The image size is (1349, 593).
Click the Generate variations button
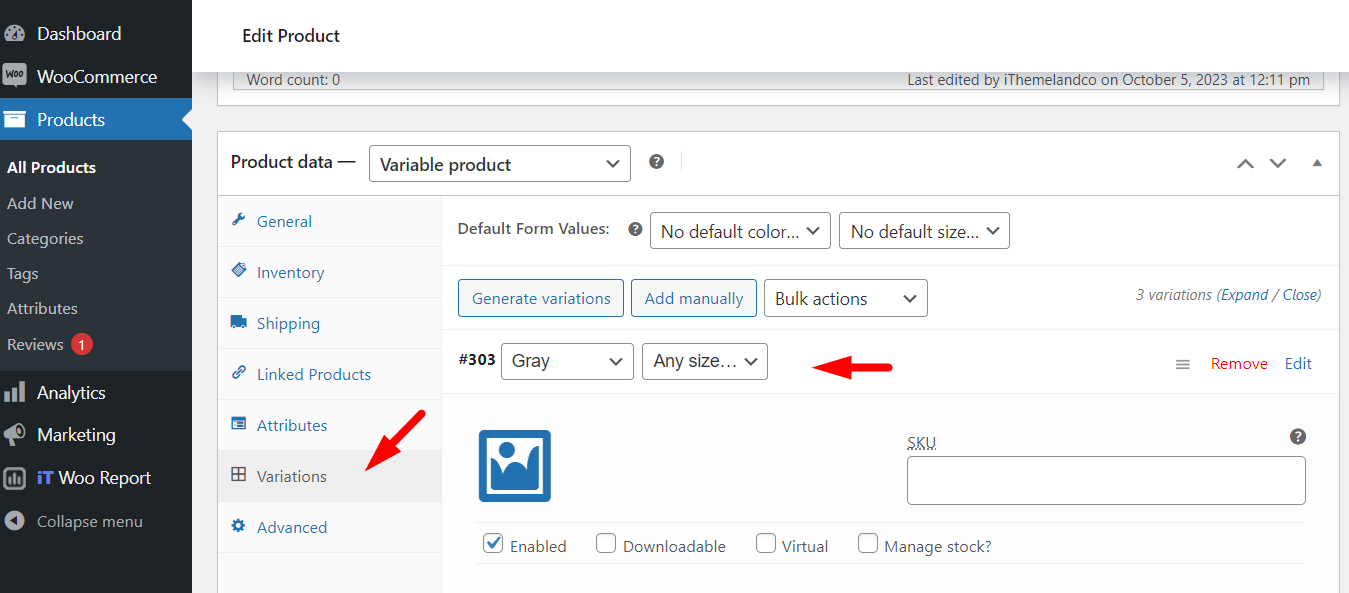(x=541, y=298)
